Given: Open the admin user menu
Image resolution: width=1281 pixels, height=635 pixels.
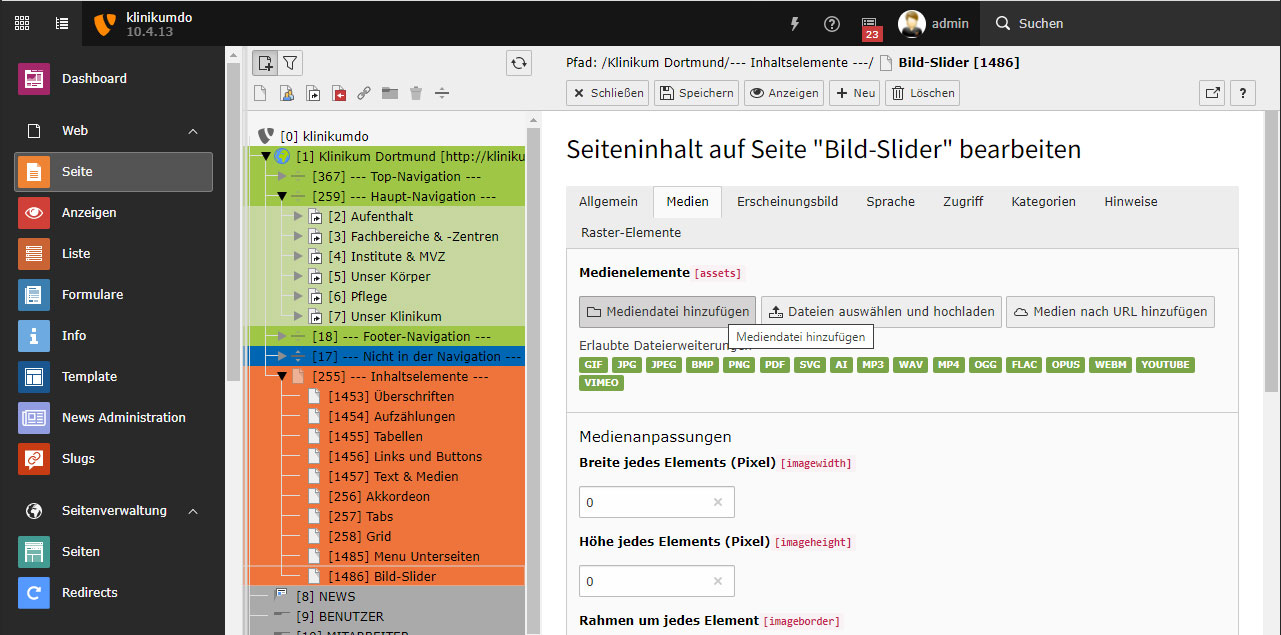Looking at the screenshot, I should (x=933, y=24).
